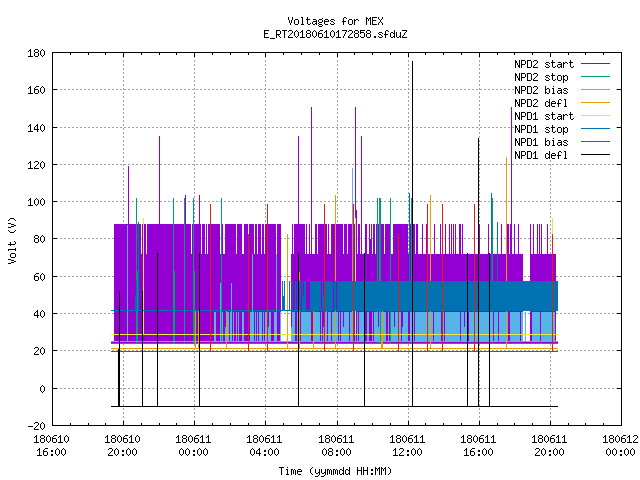Click the 180 y-axis tick label
The image size is (640, 480).
pos(36,53)
